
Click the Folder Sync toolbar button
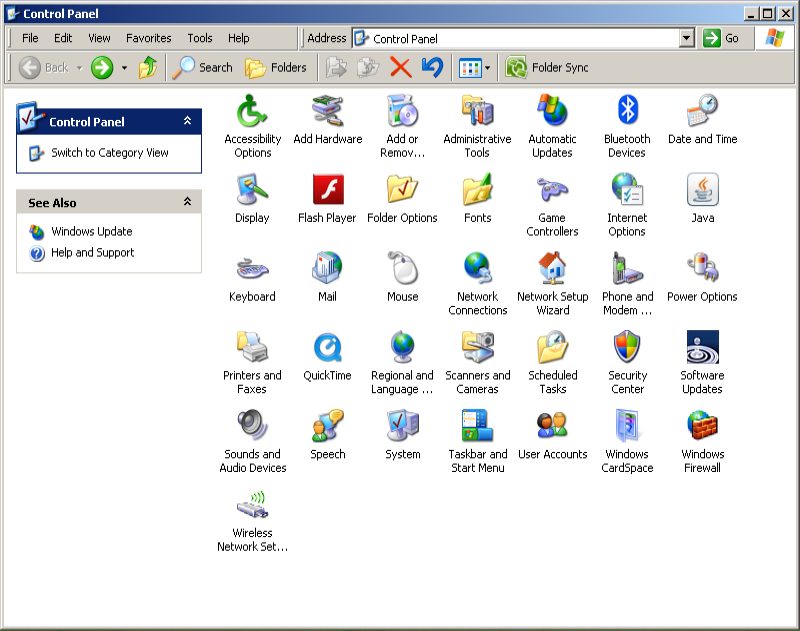546,67
